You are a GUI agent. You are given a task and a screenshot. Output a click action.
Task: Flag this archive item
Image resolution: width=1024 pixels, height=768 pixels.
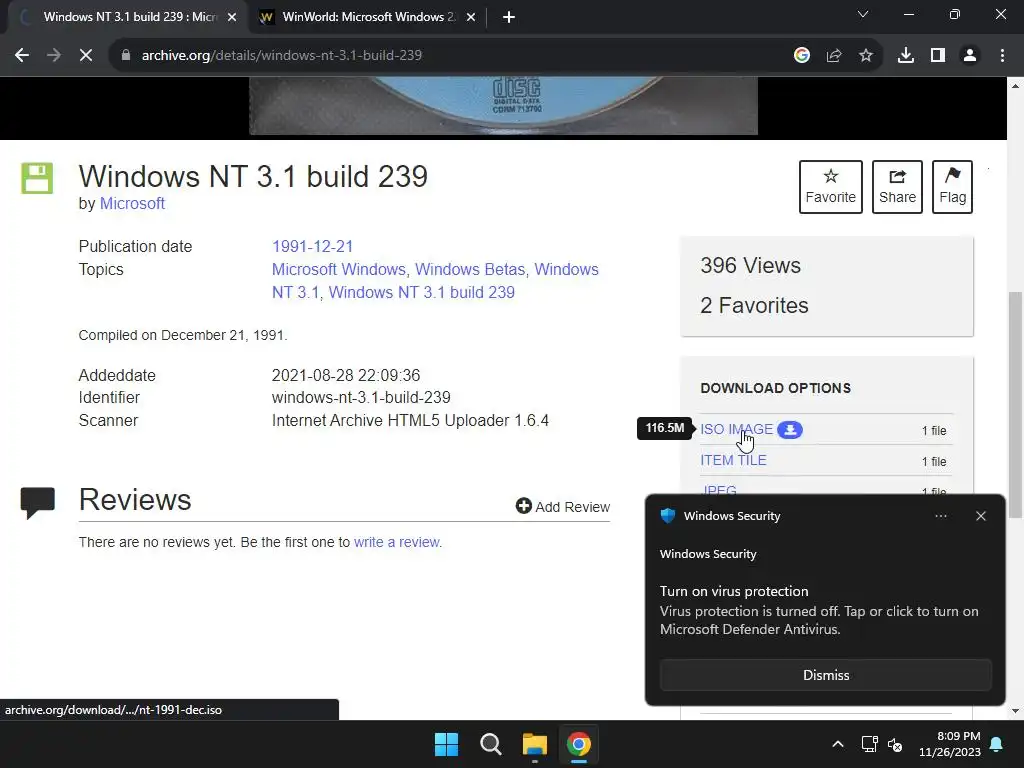click(x=952, y=187)
